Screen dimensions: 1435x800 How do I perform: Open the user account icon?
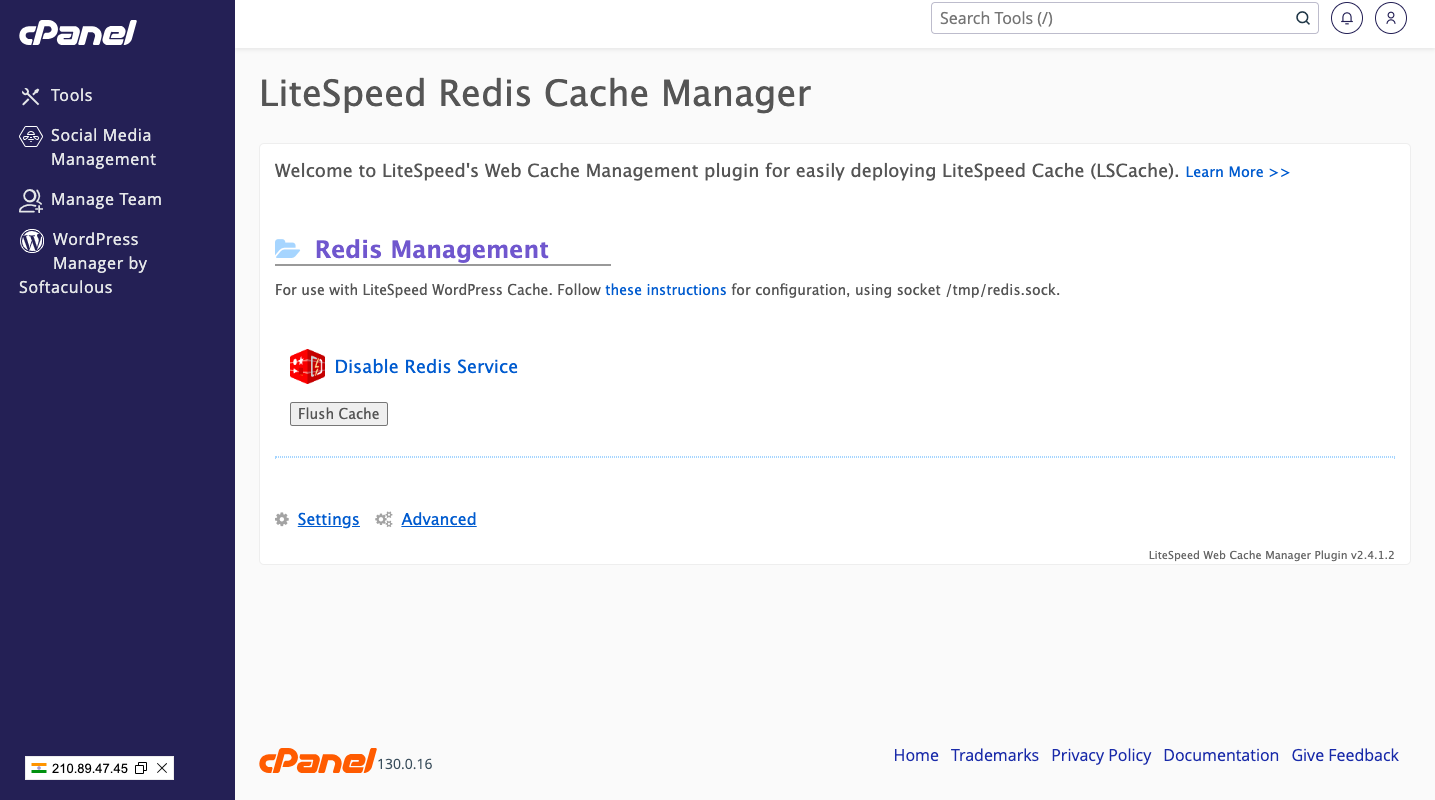pyautogui.click(x=1391, y=18)
